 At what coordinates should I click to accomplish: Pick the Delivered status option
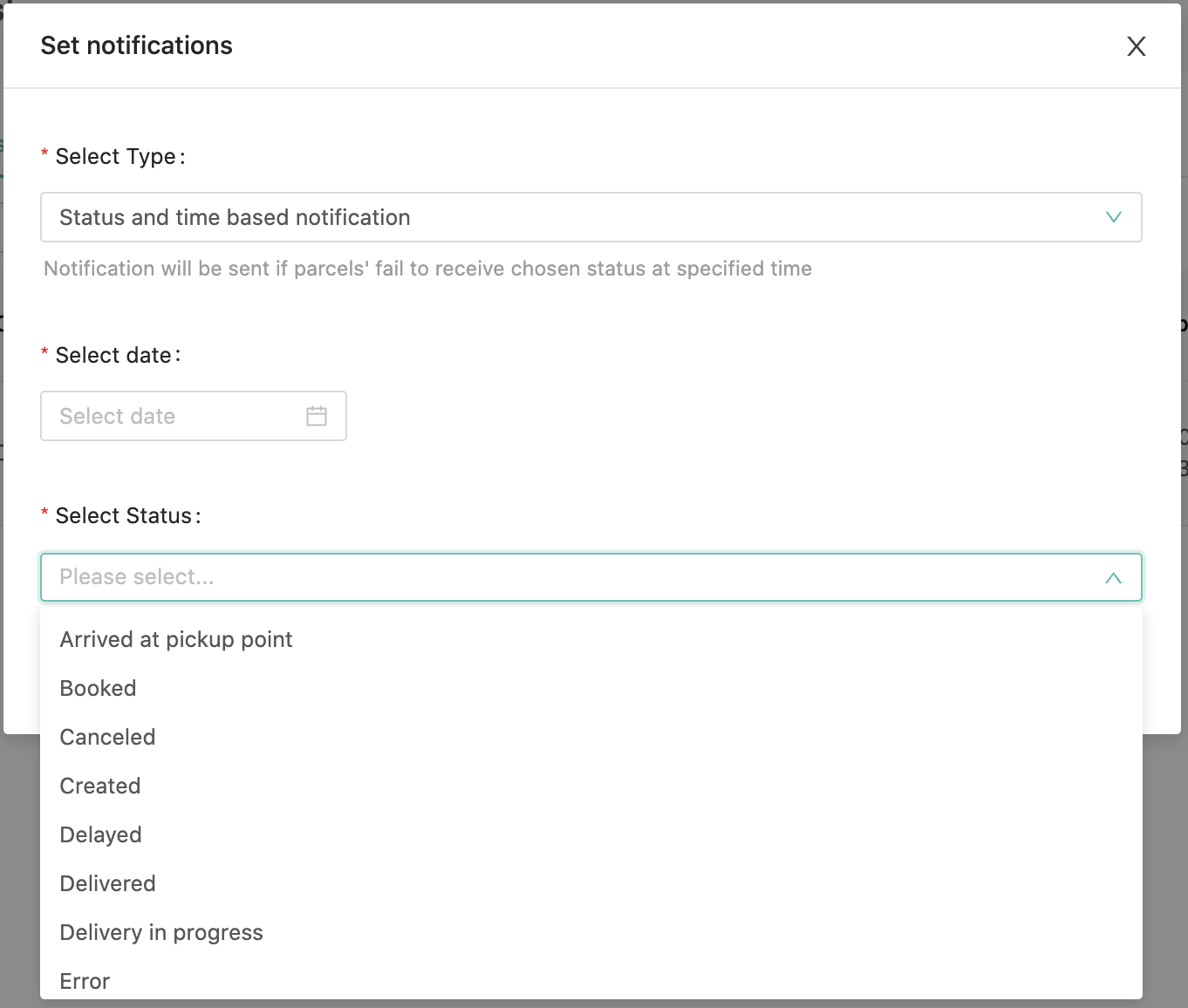tap(591, 883)
